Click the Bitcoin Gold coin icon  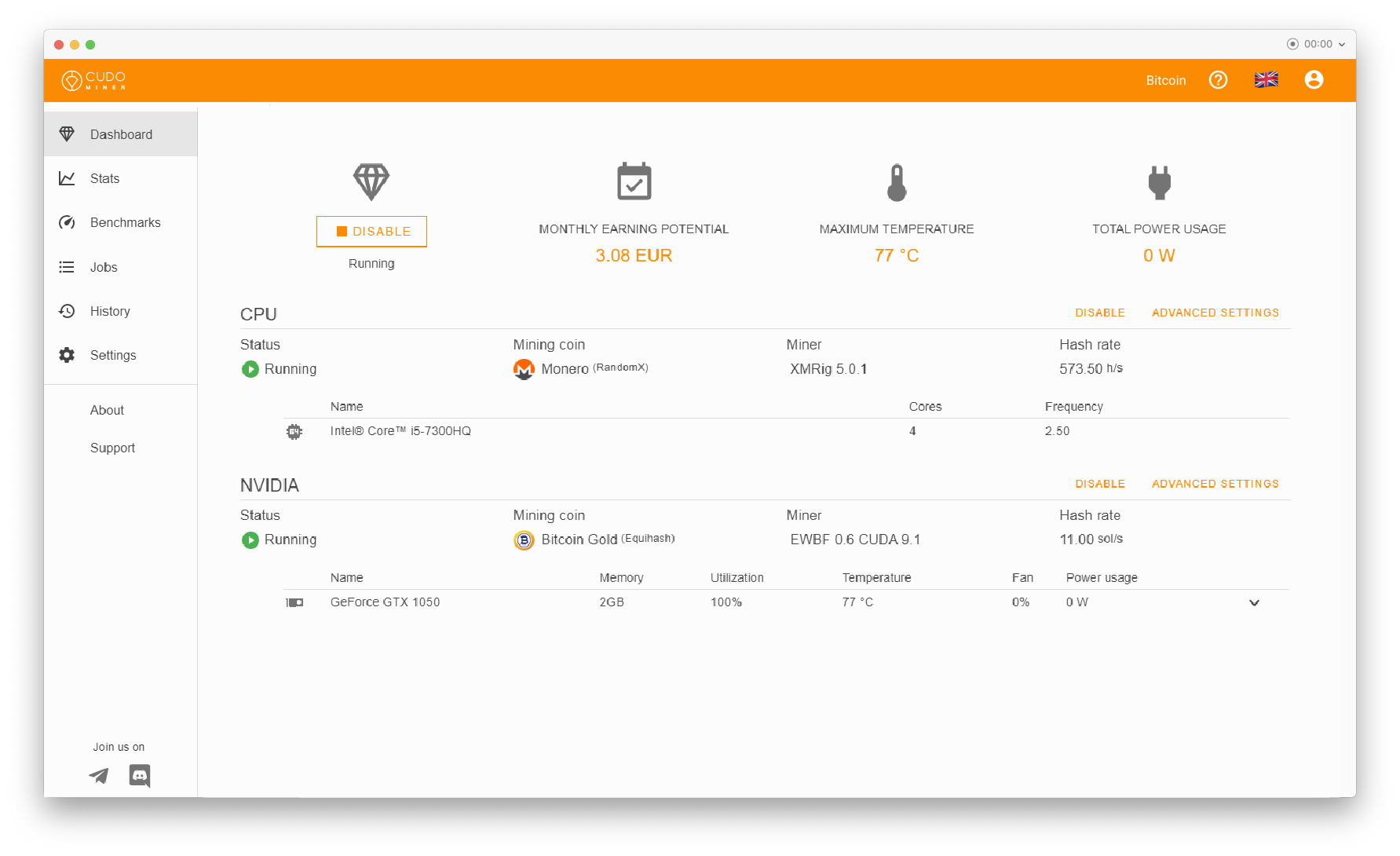(524, 540)
